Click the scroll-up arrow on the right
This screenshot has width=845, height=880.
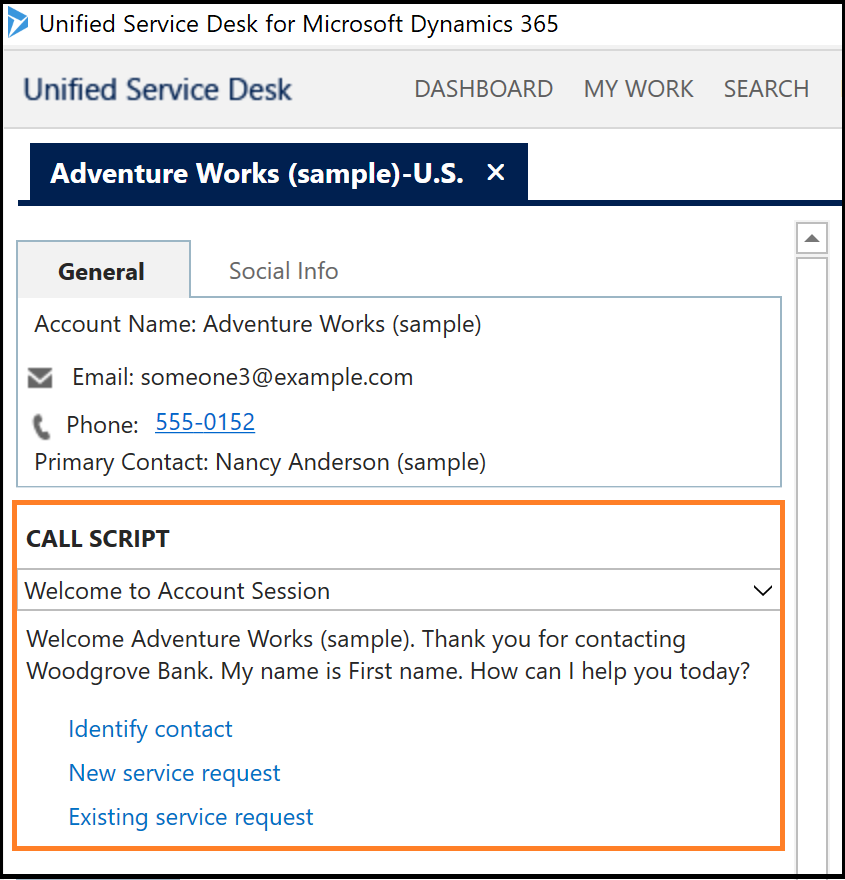812,237
